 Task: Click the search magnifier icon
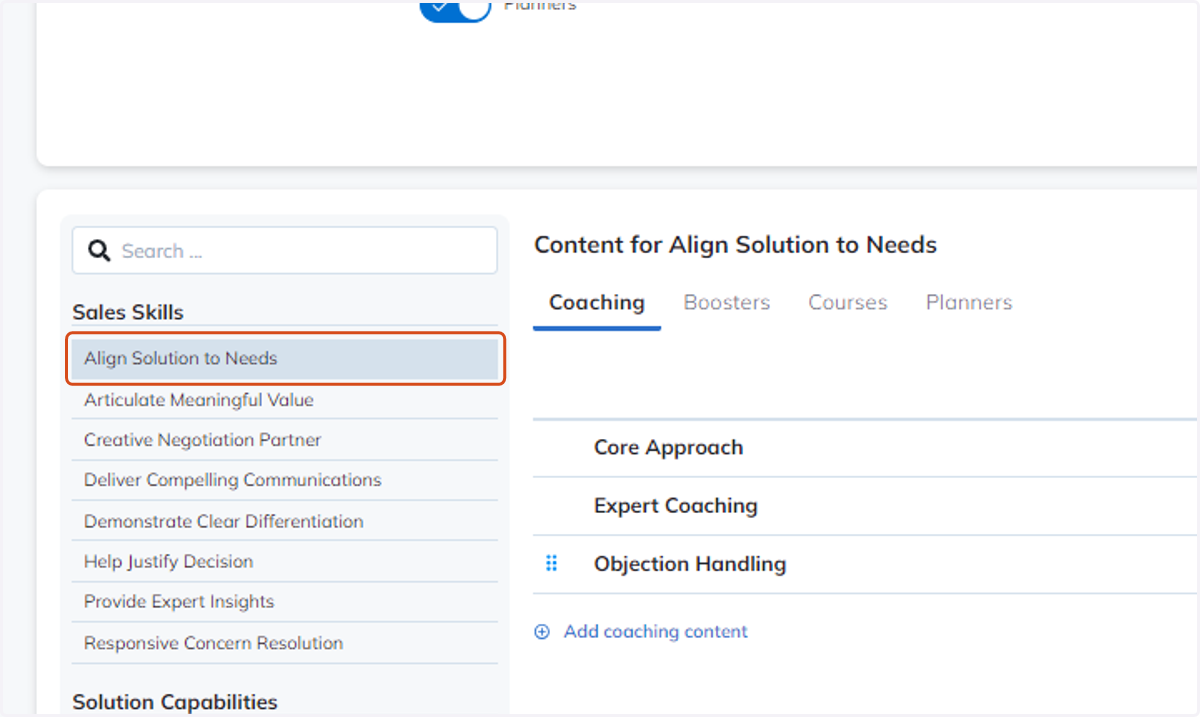tap(99, 251)
